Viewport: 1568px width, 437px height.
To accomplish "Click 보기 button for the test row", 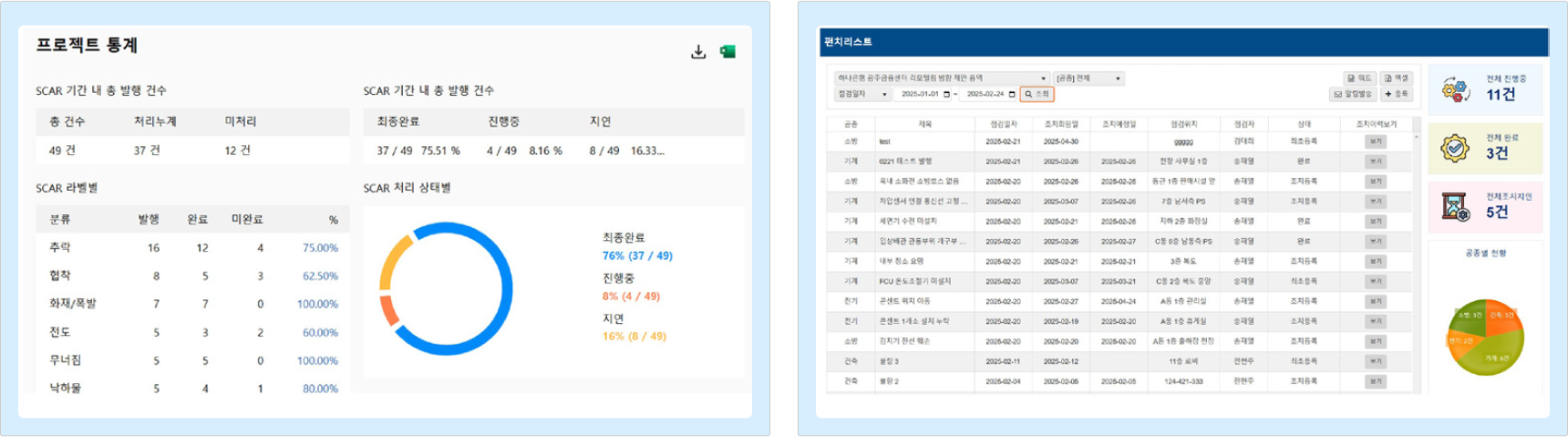I will [x=1375, y=141].
